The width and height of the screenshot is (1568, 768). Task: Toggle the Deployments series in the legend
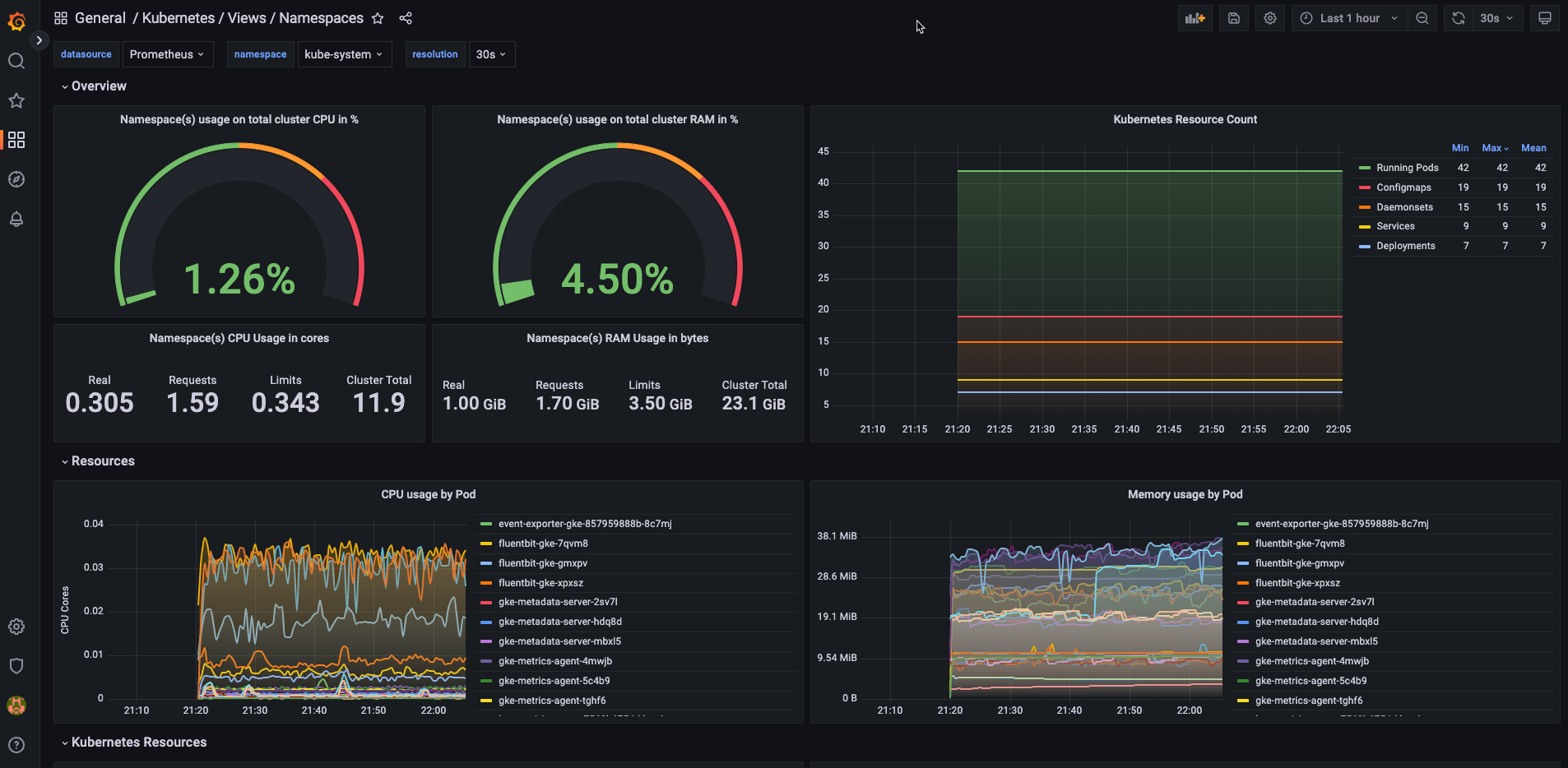pos(1406,246)
